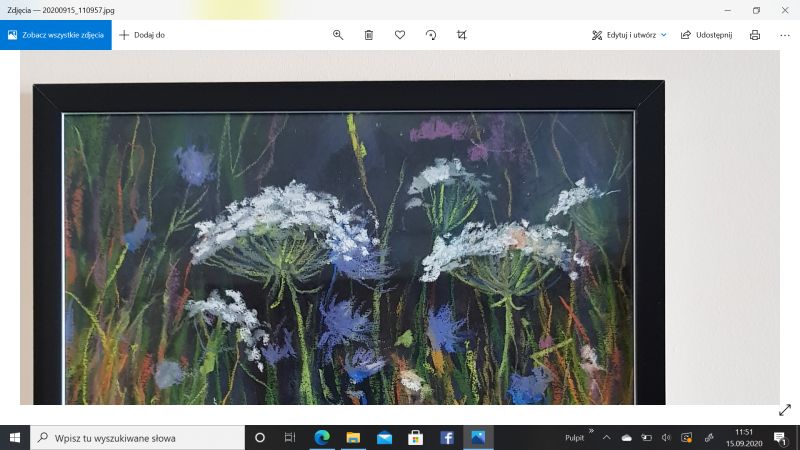Enter fullscreen using the diagonal arrows icon
This screenshot has width=800, height=450.
(x=785, y=410)
